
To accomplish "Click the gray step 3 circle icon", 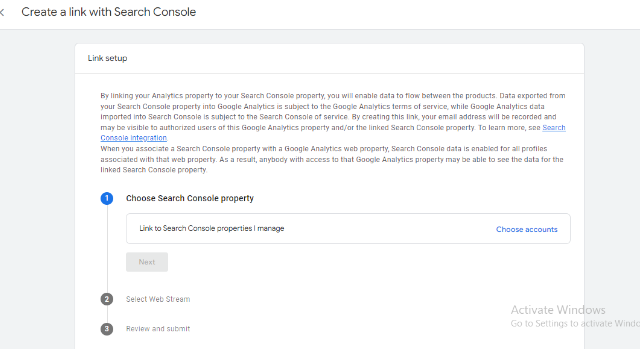I will [x=107, y=329].
